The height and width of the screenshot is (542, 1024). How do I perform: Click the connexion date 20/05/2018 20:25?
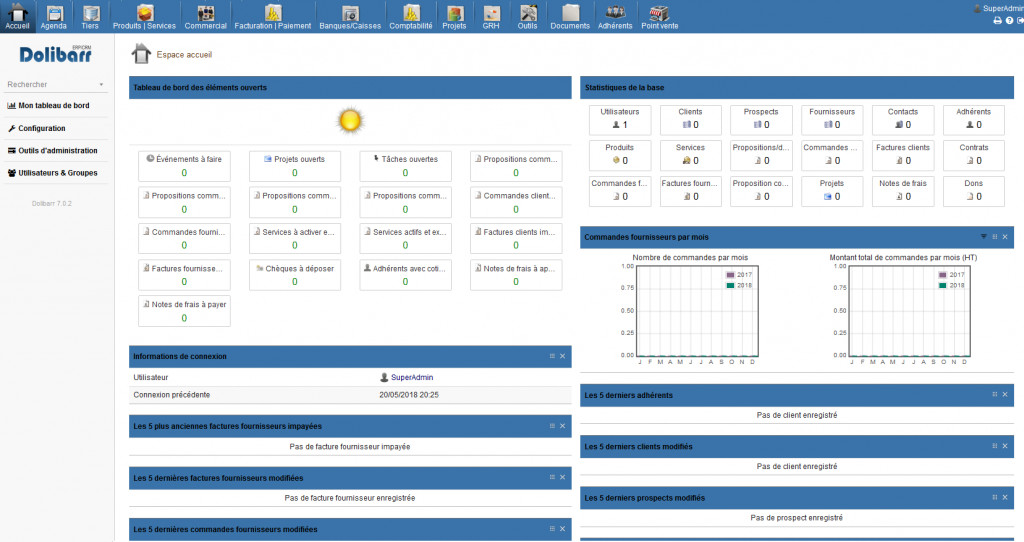coord(409,395)
